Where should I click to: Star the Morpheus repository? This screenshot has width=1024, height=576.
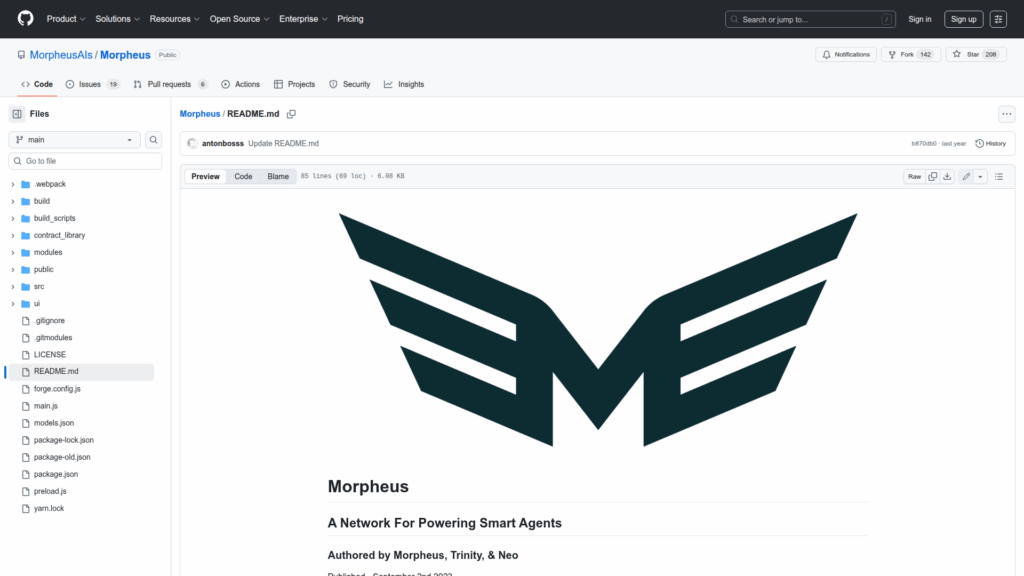pyautogui.click(x=976, y=55)
